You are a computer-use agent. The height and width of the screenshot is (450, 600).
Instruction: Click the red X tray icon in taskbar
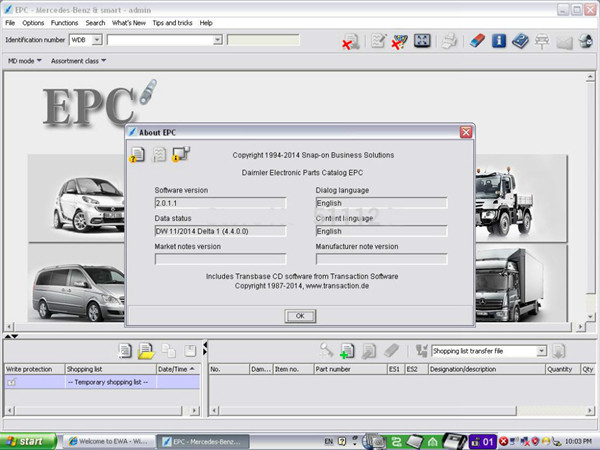coord(504,442)
